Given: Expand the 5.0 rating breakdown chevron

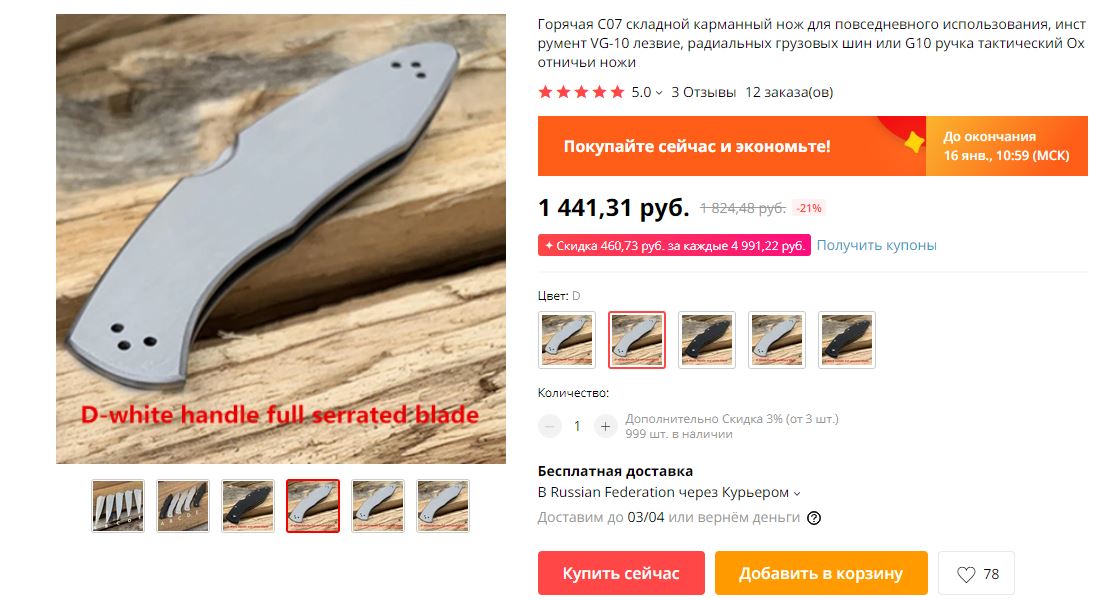Looking at the screenshot, I should [659, 93].
